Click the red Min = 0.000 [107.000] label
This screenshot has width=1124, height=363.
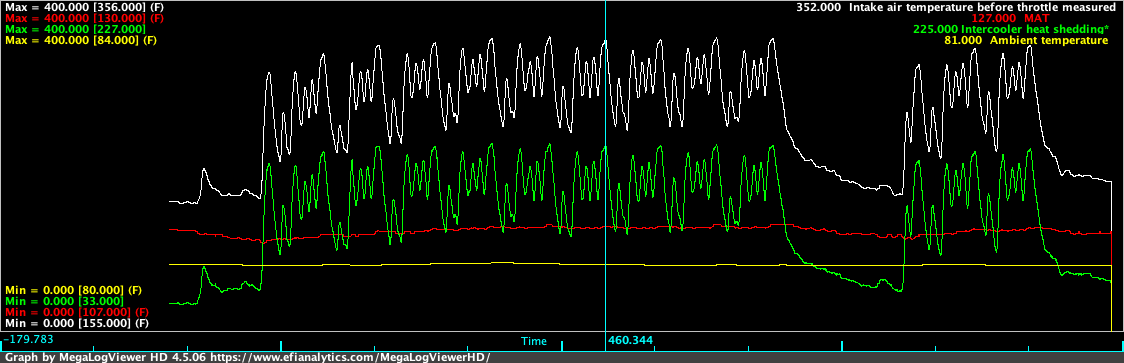[x=77, y=312]
